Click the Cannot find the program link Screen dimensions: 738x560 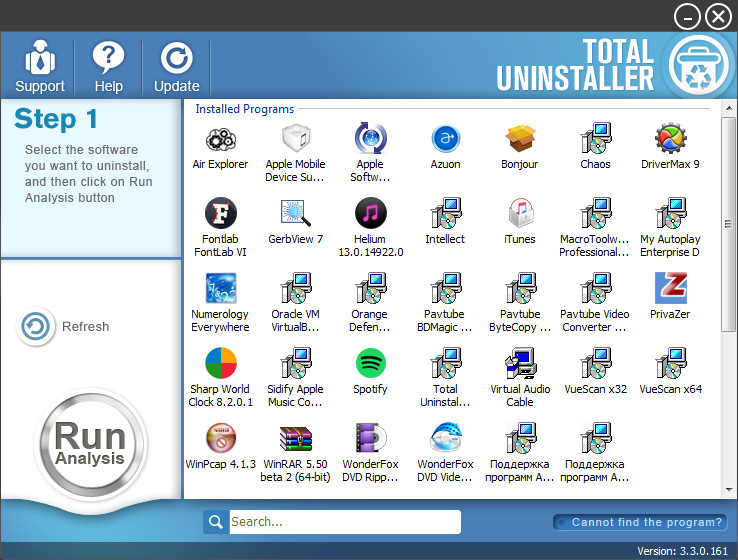(640, 522)
